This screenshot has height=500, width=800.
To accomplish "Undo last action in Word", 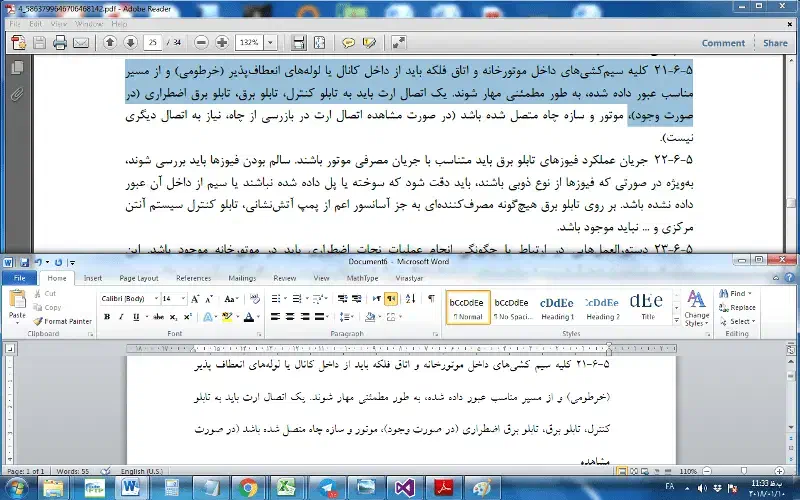I will point(38,263).
